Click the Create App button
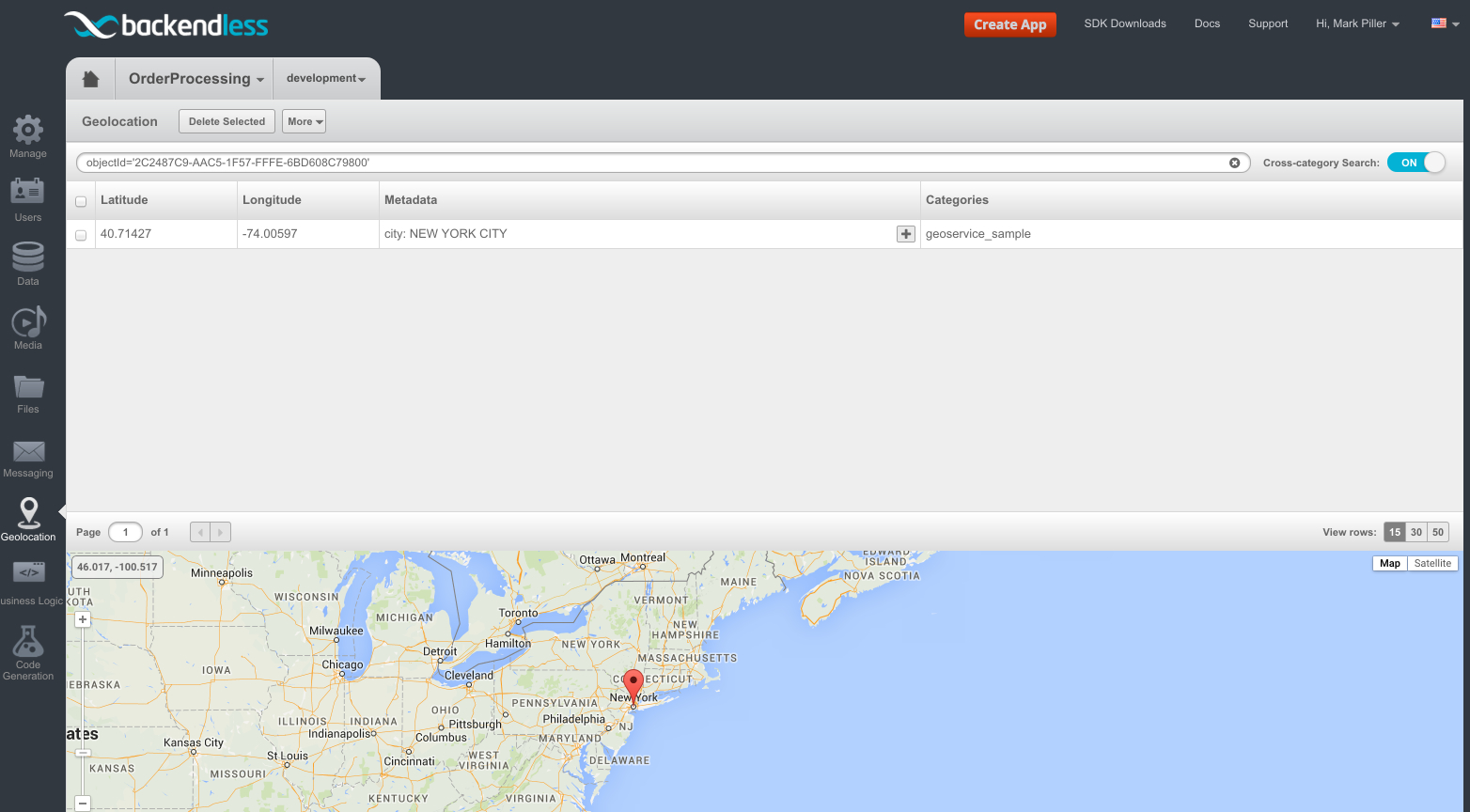 click(x=1009, y=24)
